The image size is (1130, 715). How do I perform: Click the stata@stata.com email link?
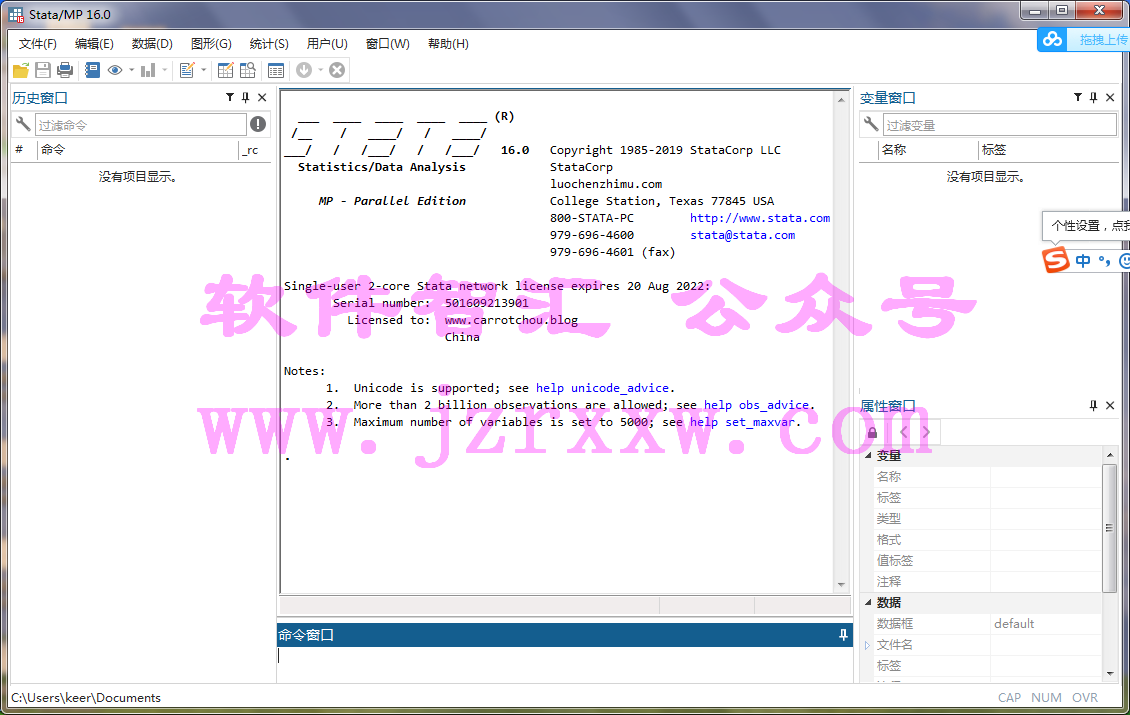pos(742,235)
